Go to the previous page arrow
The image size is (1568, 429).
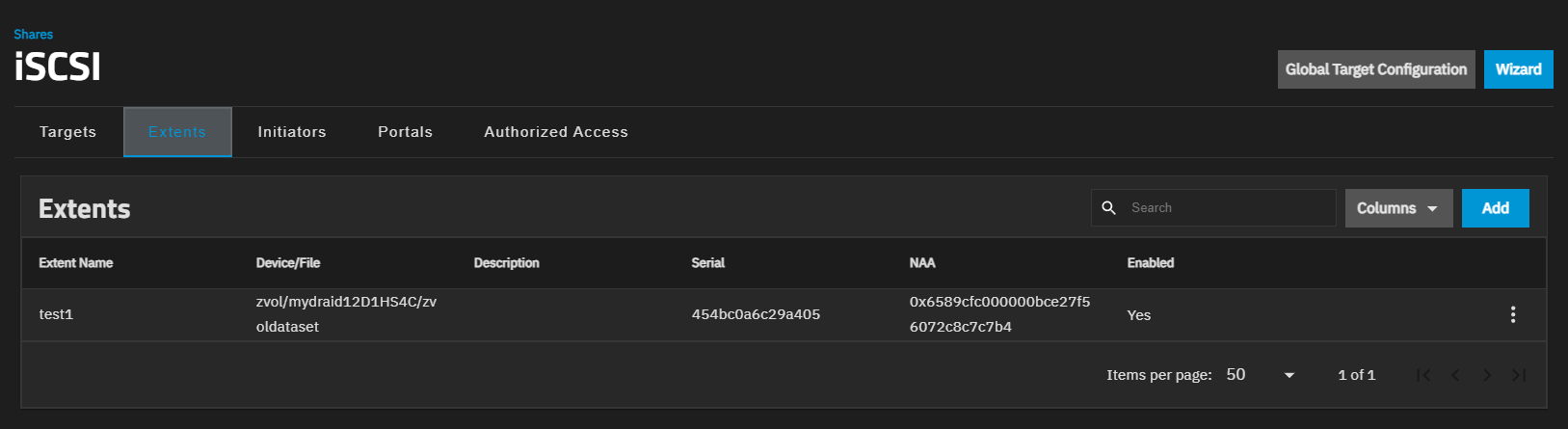coord(1455,375)
